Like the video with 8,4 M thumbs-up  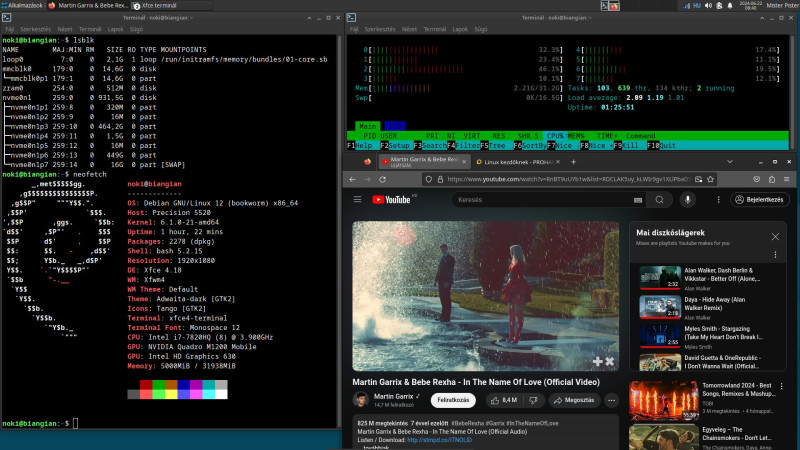(x=504, y=401)
